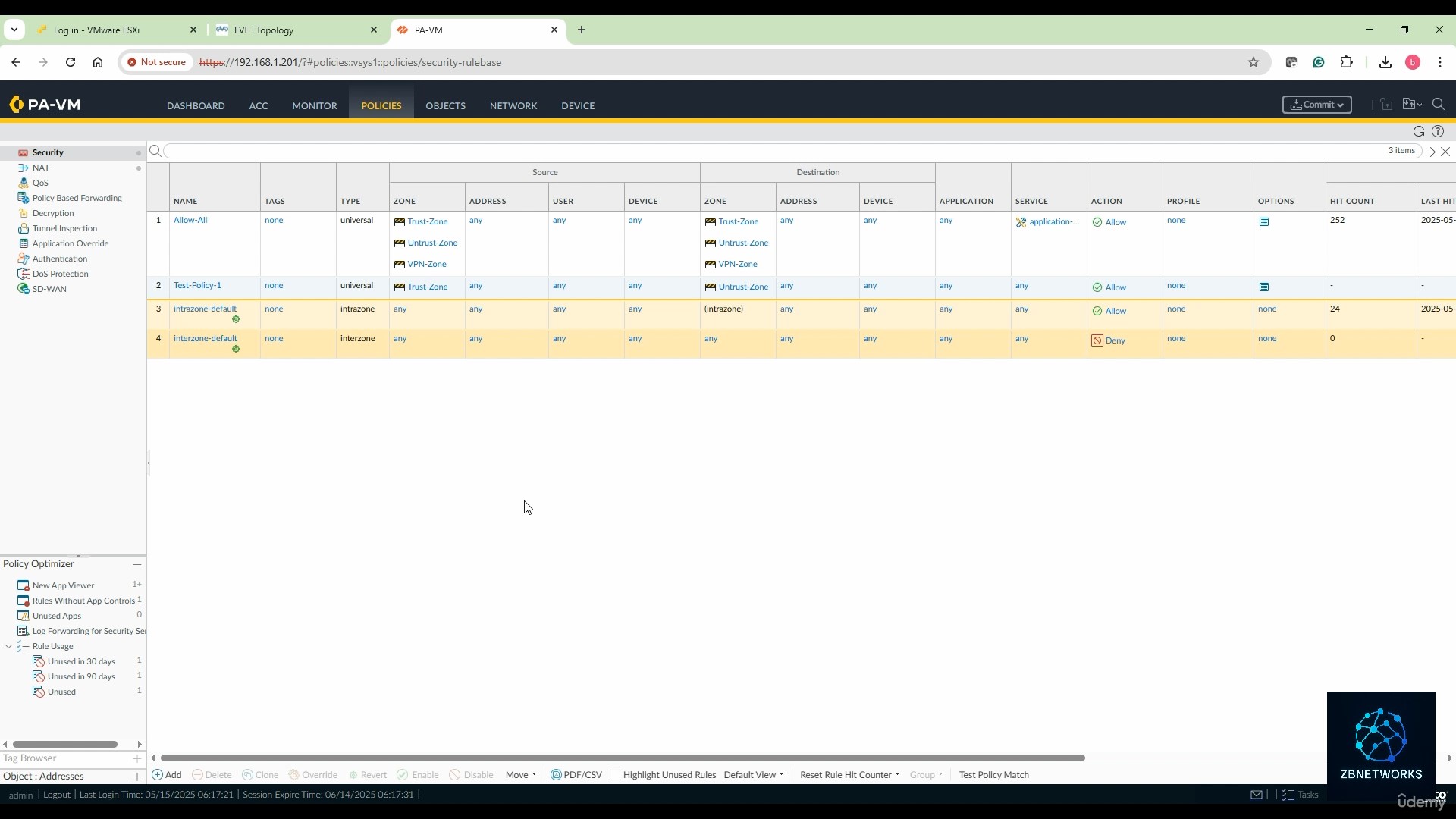
Task: Open the Test-Policy-1 rule link
Action: (197, 285)
